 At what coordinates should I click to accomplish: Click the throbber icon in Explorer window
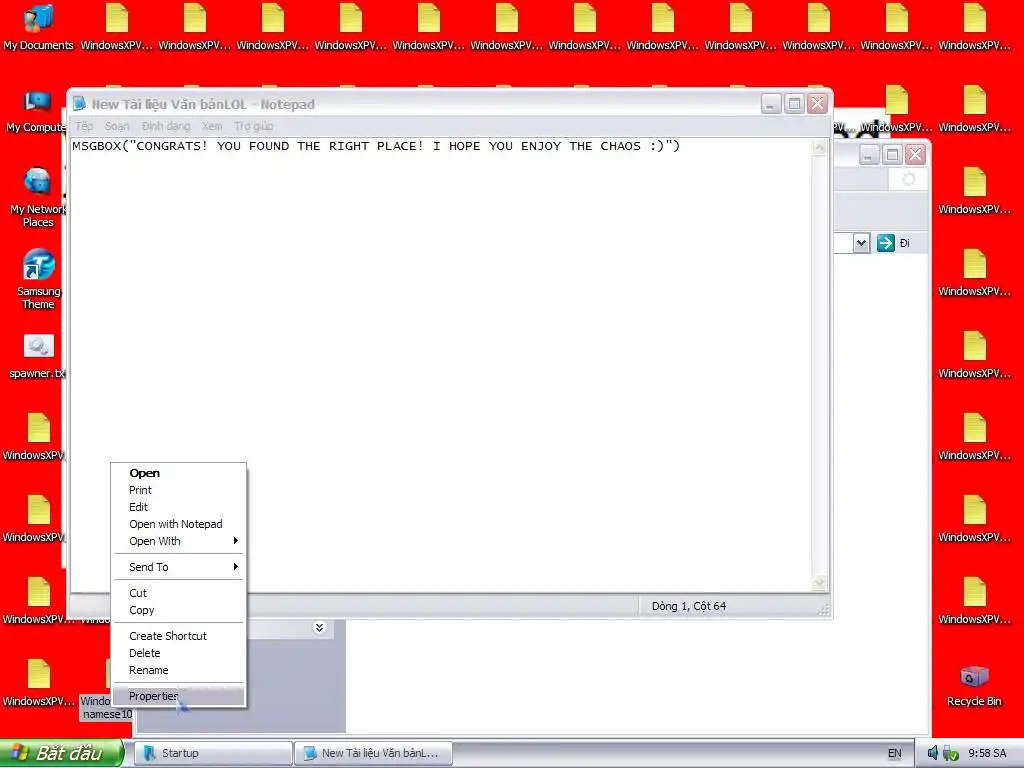(908, 179)
